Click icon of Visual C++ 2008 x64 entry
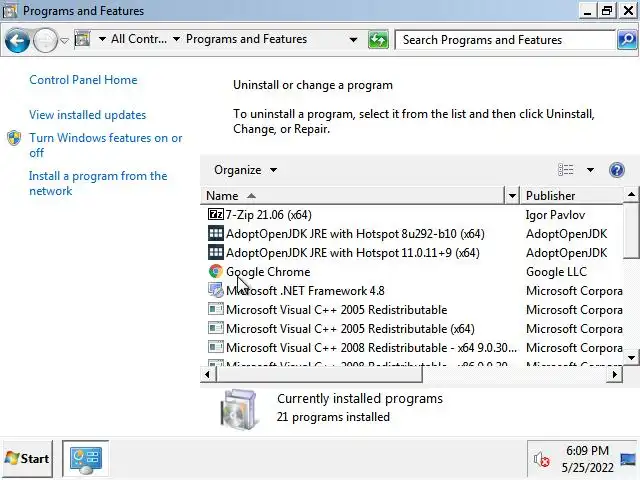 (216, 347)
